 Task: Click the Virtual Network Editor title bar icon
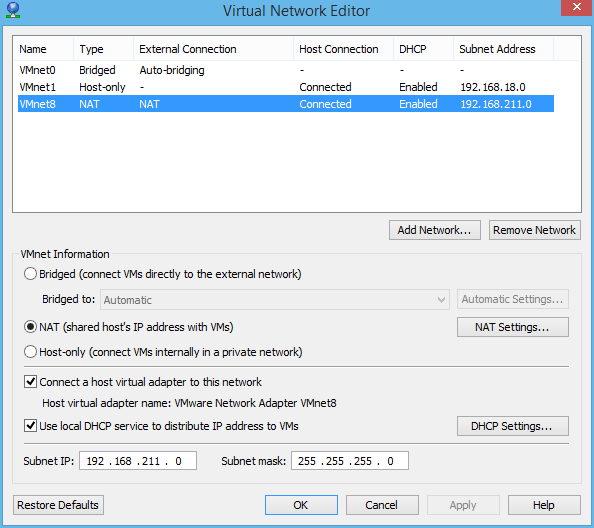point(13,10)
